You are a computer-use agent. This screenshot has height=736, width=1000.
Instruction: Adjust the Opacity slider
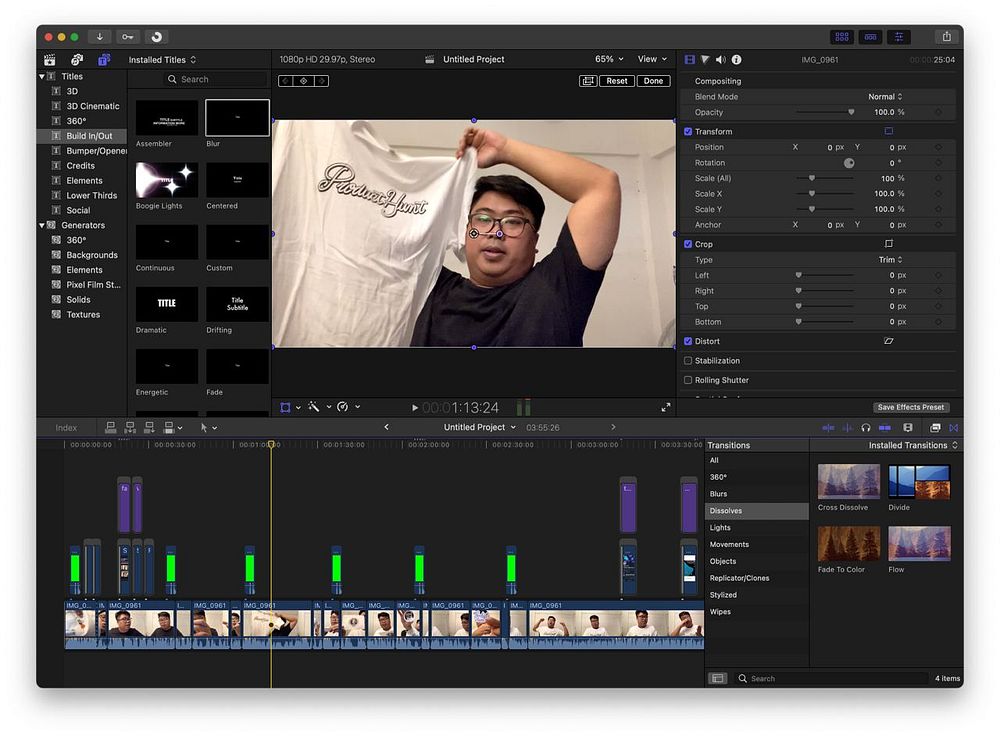point(850,112)
